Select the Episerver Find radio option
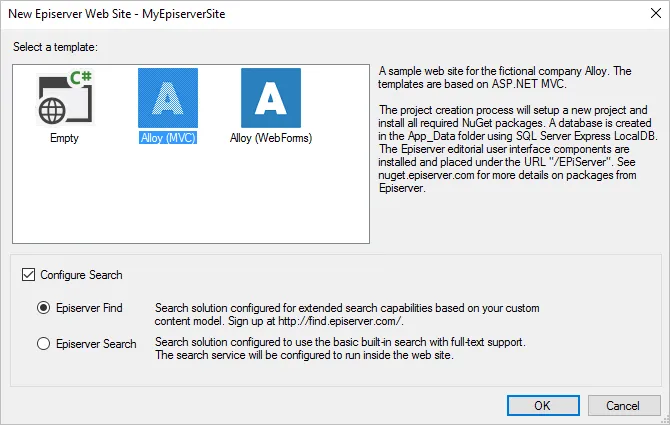This screenshot has width=670, height=425. tap(44, 308)
